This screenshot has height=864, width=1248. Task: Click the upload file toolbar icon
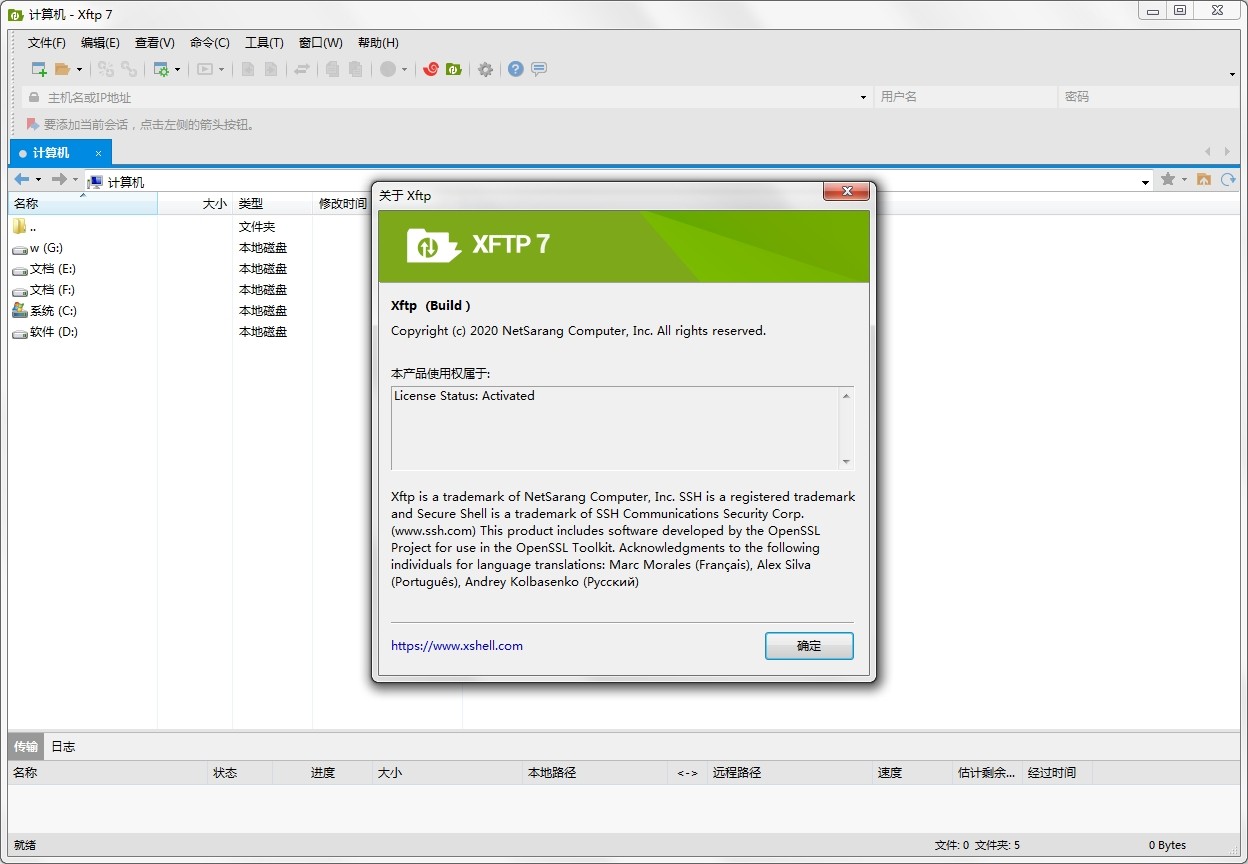pos(248,69)
